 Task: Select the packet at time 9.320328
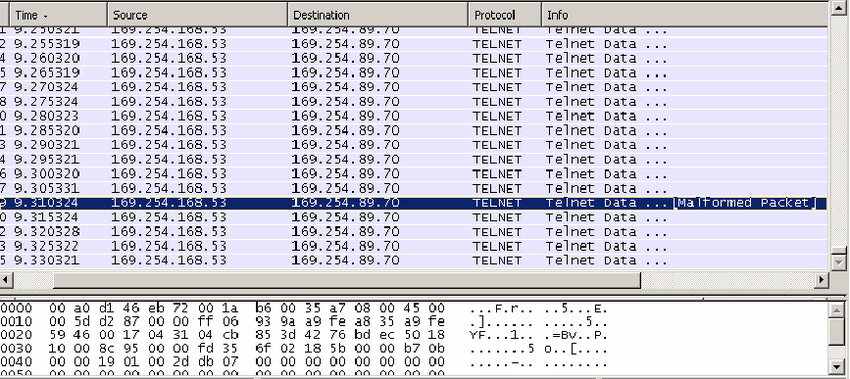[x=414, y=232]
